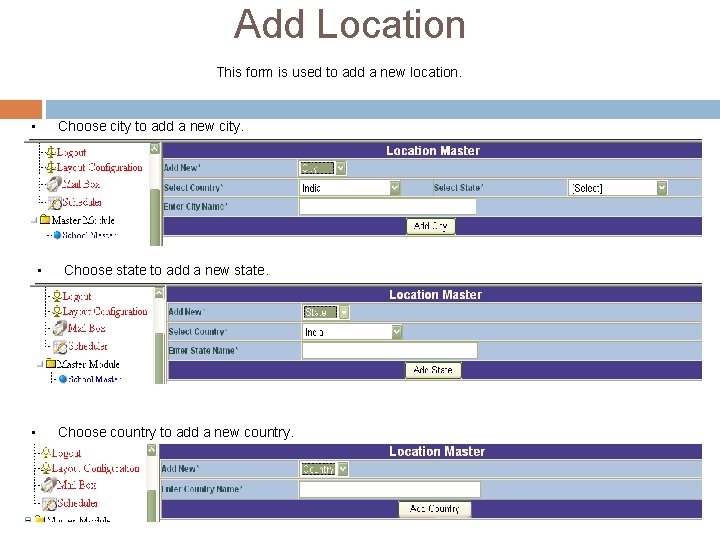This screenshot has width=720, height=540.
Task: Click Enter Country Name input field
Action: point(389,489)
